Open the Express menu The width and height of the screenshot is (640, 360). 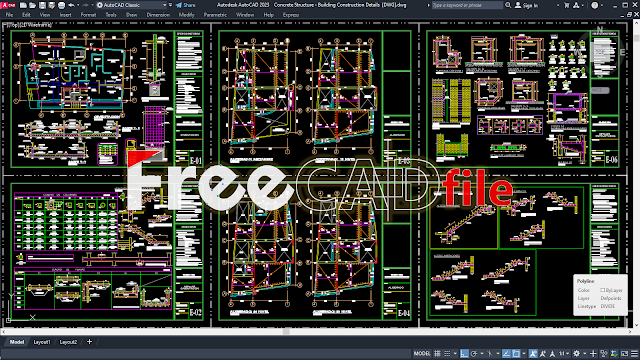291,15
